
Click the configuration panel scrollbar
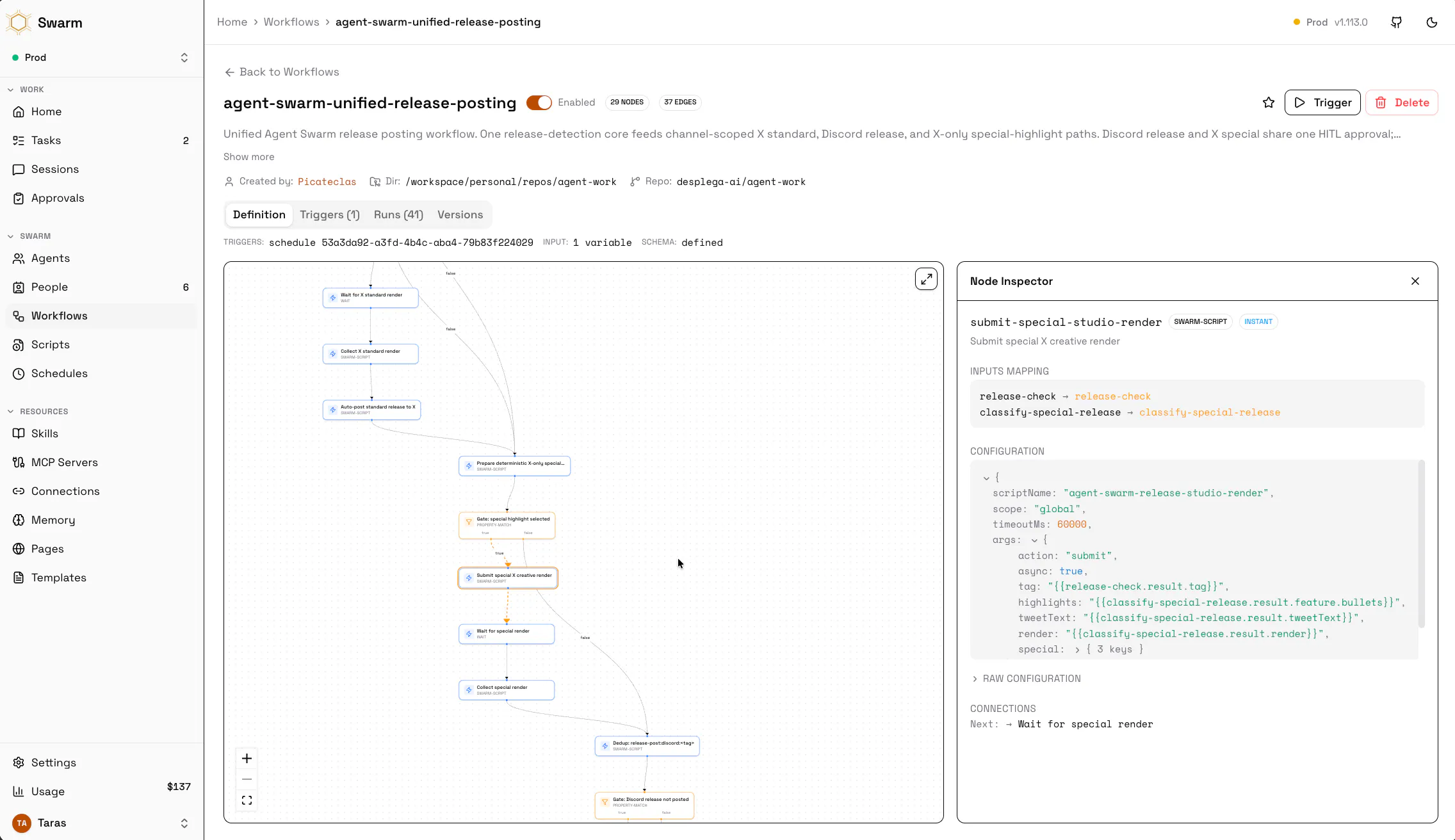[x=1422, y=544]
